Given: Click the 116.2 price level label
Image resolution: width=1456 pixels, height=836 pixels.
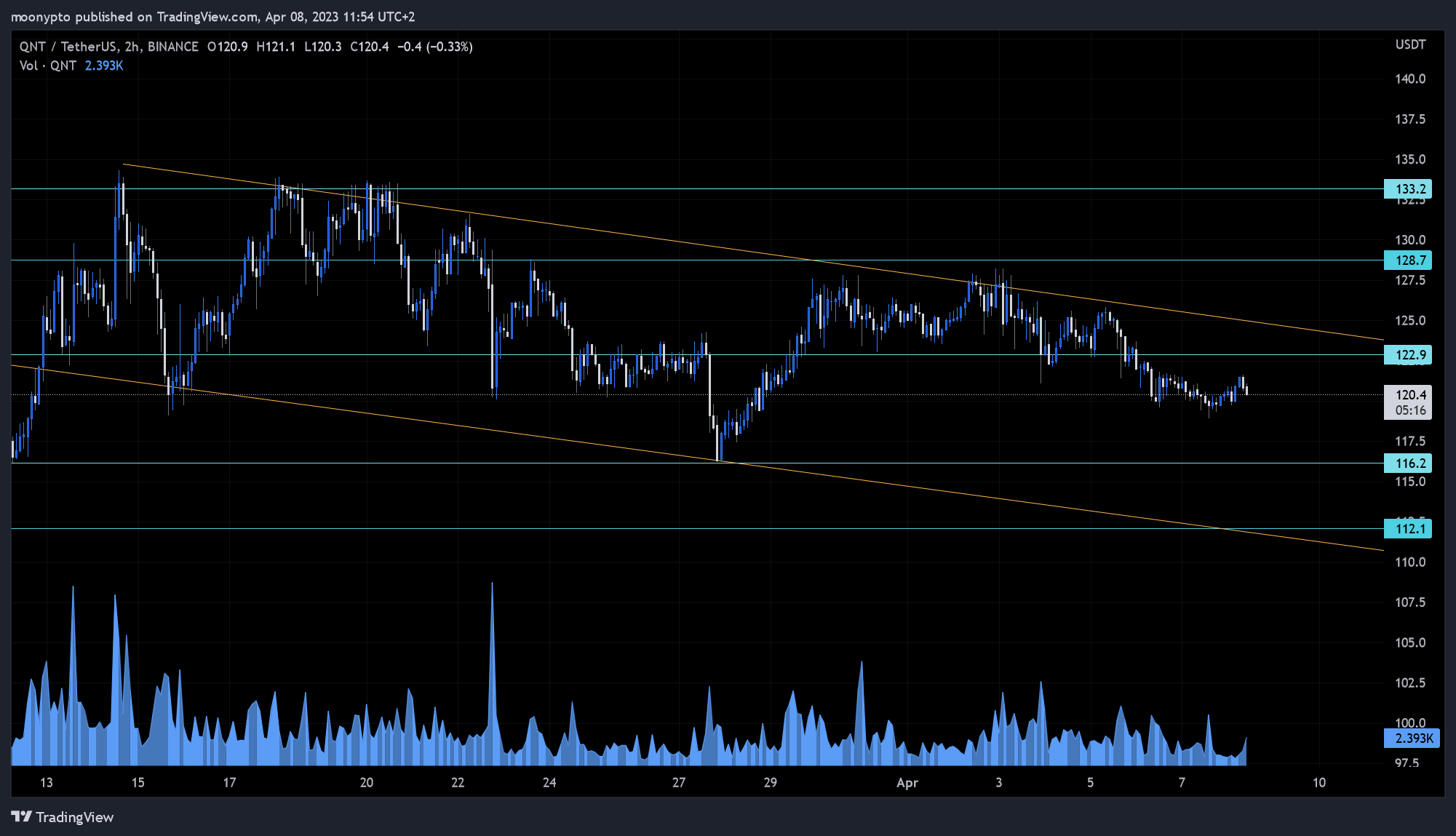Looking at the screenshot, I should tap(1408, 463).
